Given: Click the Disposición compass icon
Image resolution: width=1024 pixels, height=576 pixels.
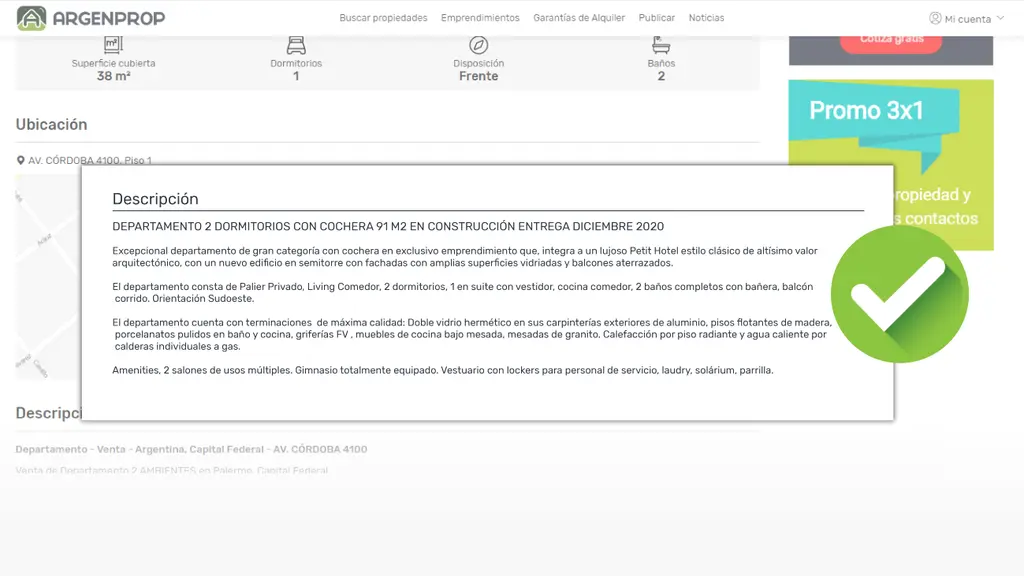Looking at the screenshot, I should 479,45.
